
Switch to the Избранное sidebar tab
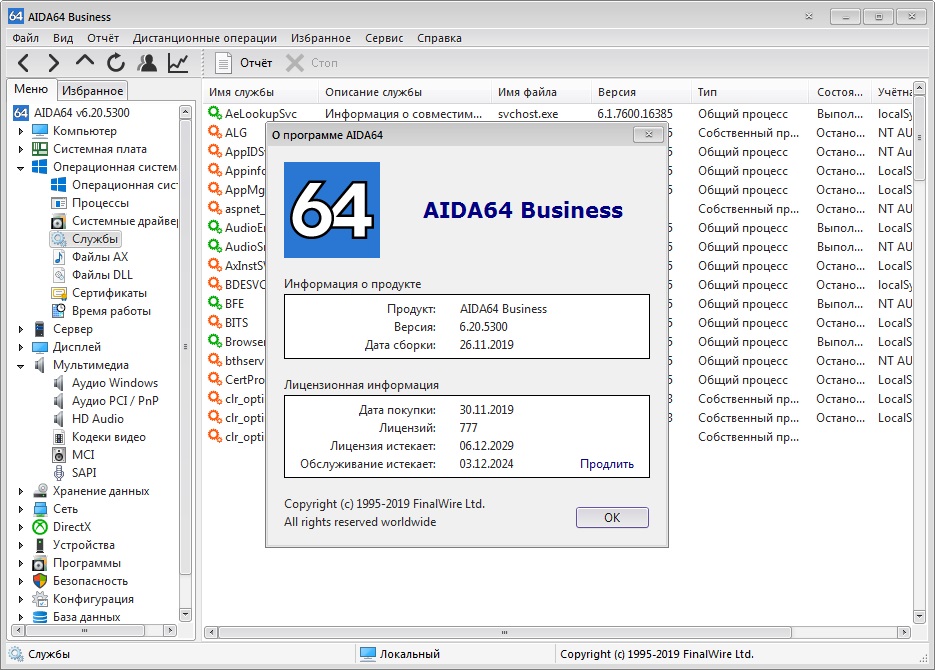coord(92,91)
